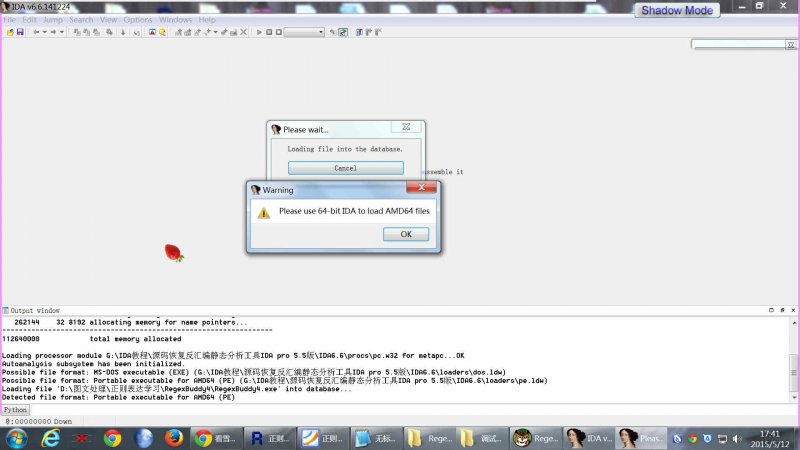Open the Windows menu

pos(175,20)
